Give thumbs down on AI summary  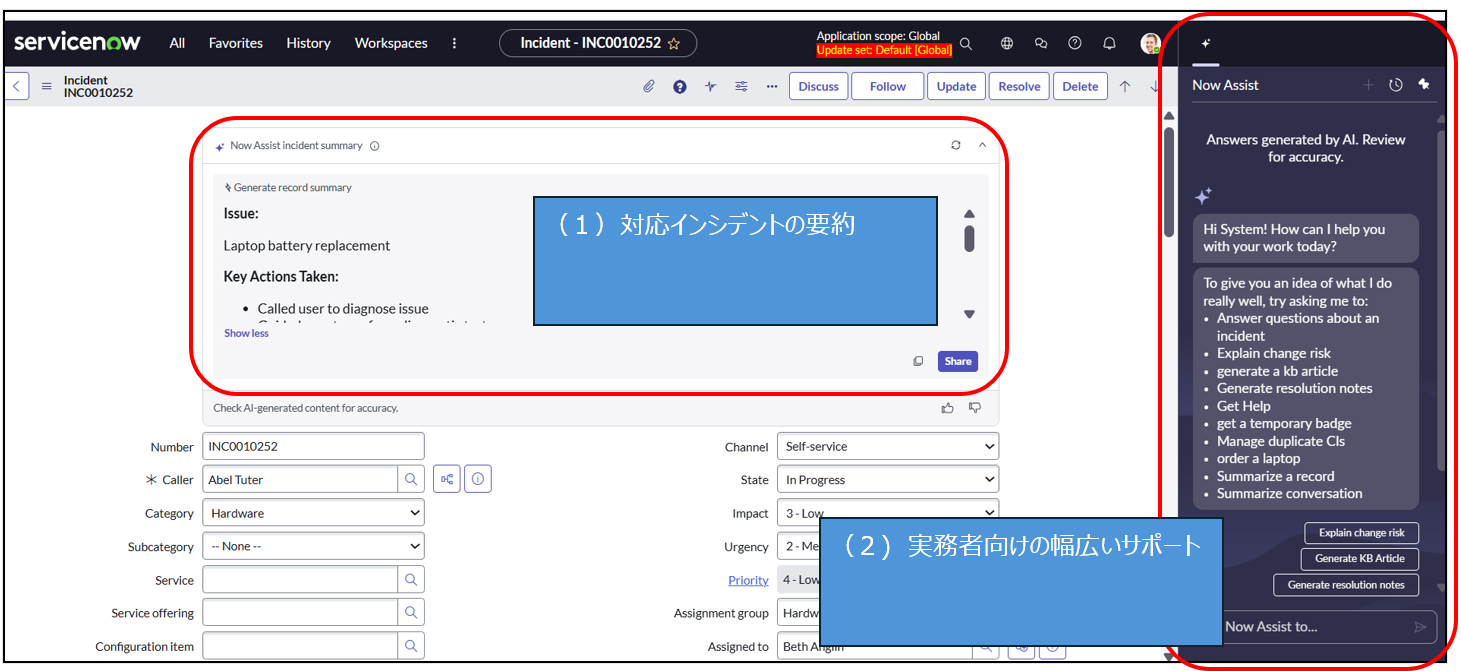point(975,408)
